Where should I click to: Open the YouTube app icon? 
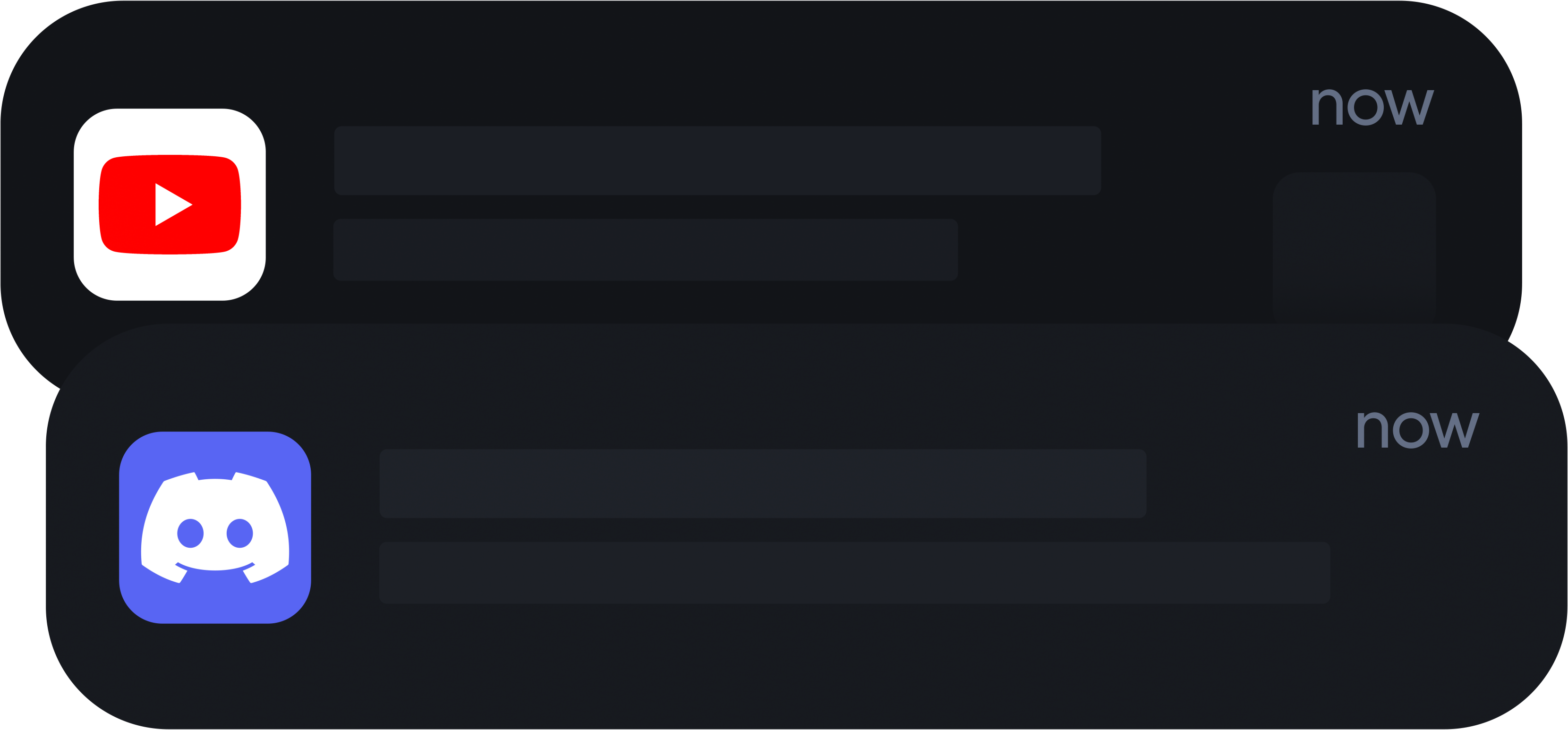pos(169,204)
